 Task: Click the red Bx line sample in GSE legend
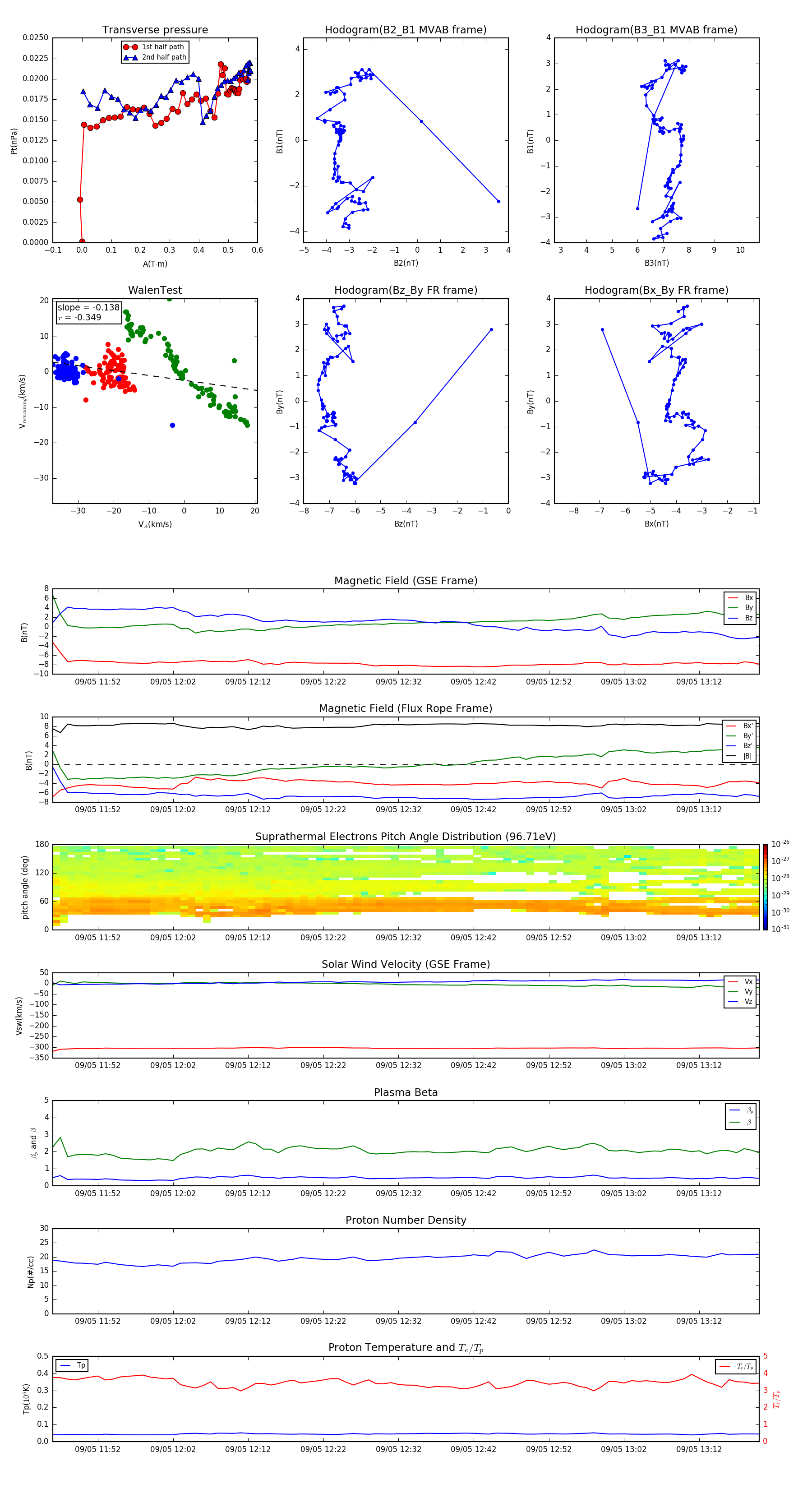click(x=733, y=598)
